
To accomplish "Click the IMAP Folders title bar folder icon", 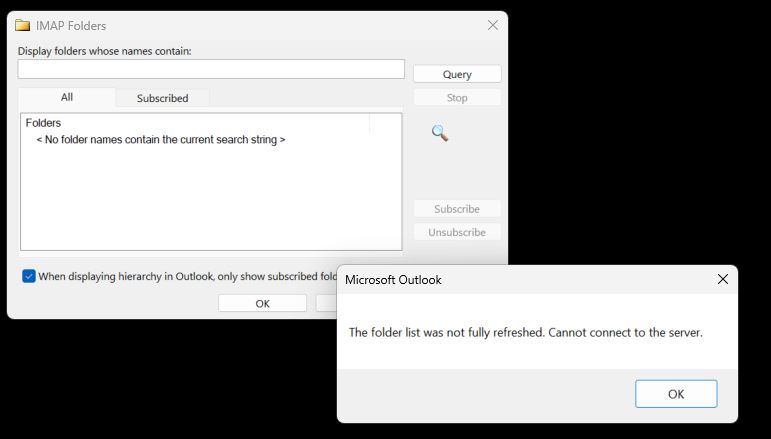I will coord(22,25).
